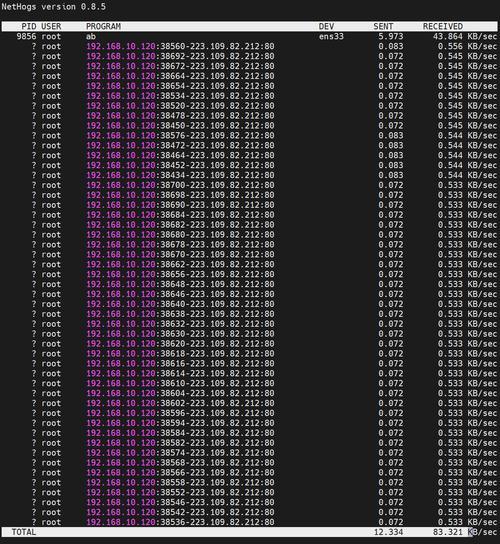Viewport: 500px width, 544px height.
Task: Click the SENT column header
Action: (383, 26)
